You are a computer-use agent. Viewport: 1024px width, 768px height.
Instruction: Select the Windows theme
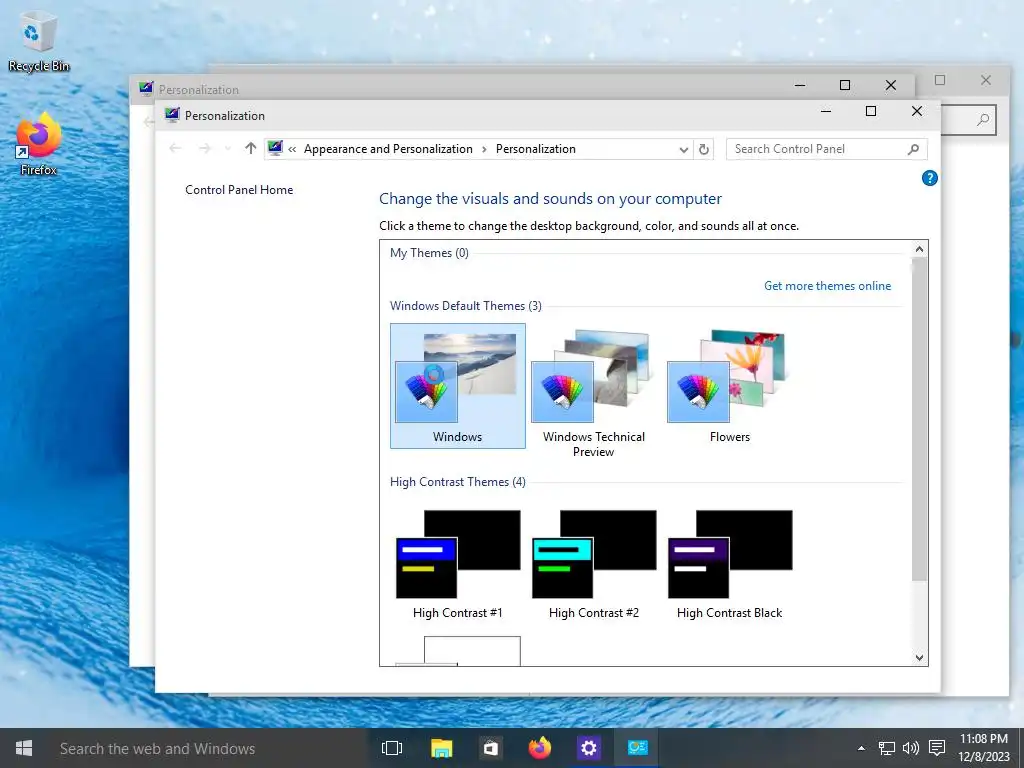coord(457,386)
